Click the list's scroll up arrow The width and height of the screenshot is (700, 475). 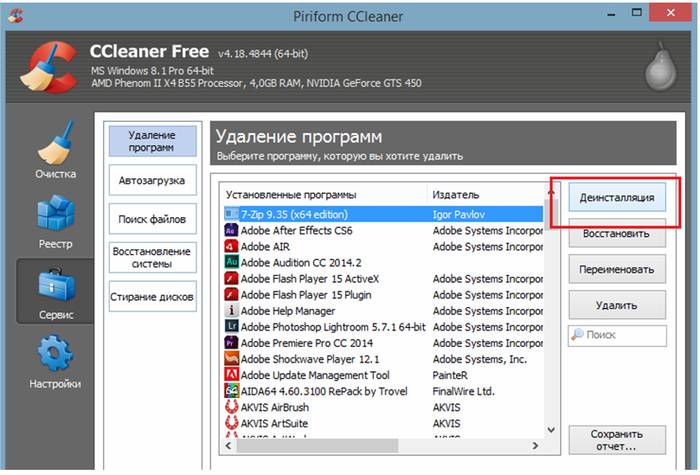(551, 192)
